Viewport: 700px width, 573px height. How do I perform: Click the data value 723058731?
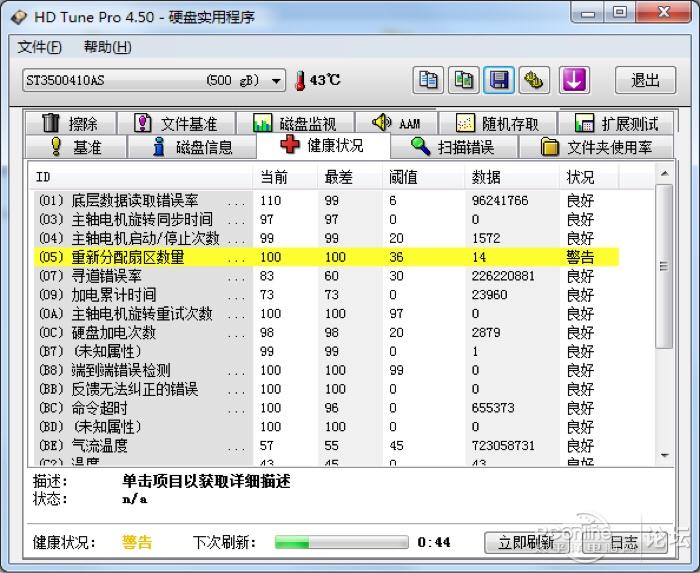(x=503, y=445)
